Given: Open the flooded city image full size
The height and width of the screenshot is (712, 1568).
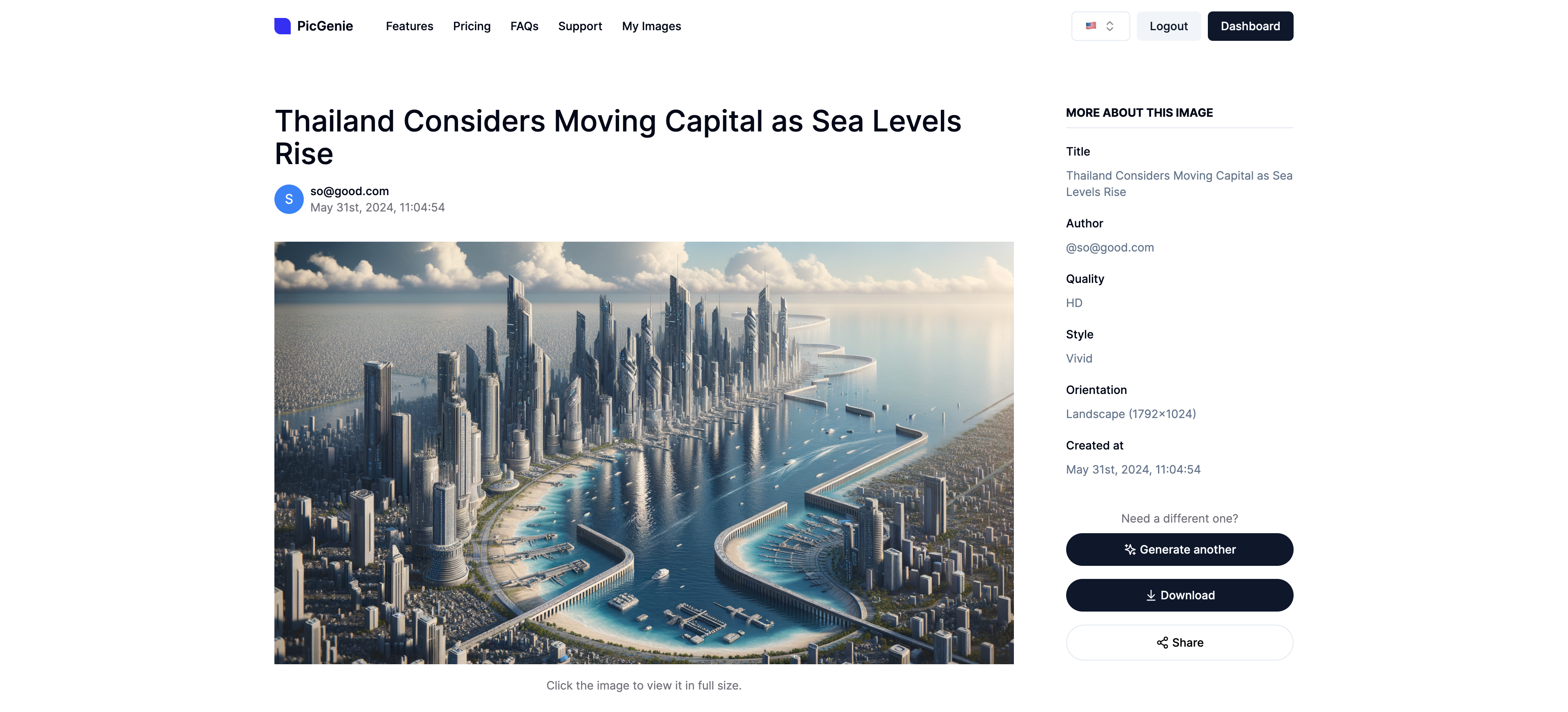Looking at the screenshot, I should coord(644,453).
